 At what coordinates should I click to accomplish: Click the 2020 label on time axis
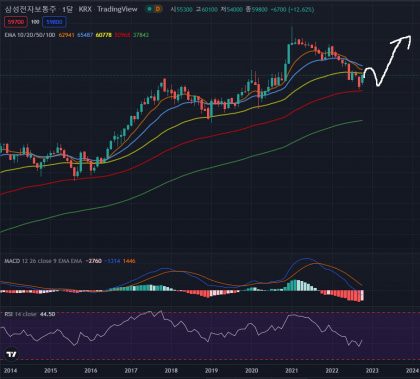tap(252, 371)
